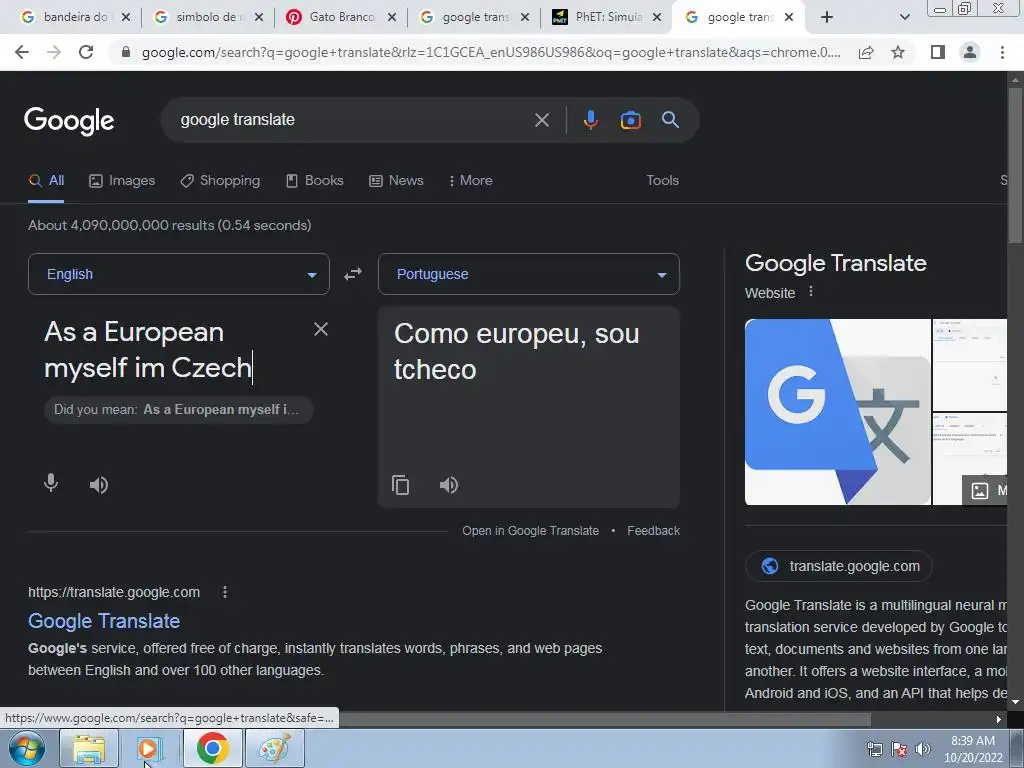
Task: Open more images button on knowledge panel
Action: point(985,490)
